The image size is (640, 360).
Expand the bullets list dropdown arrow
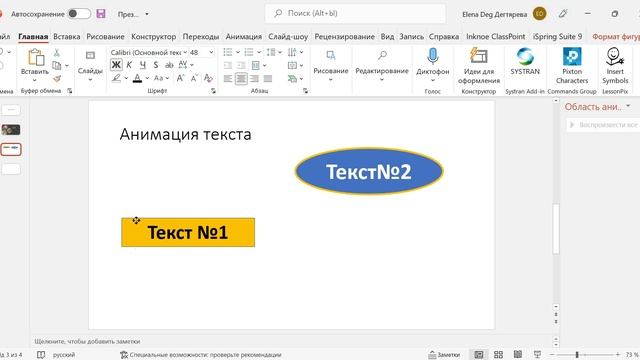coord(238,52)
